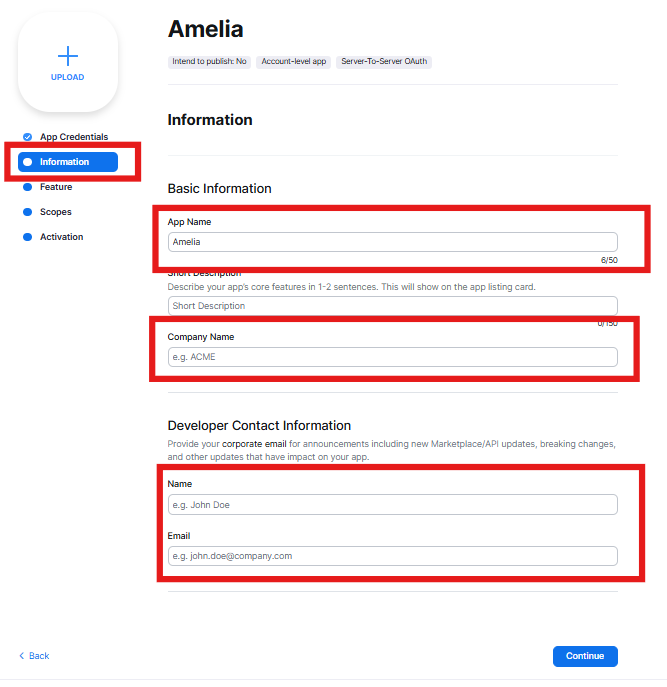Click the Back link text

click(39, 656)
